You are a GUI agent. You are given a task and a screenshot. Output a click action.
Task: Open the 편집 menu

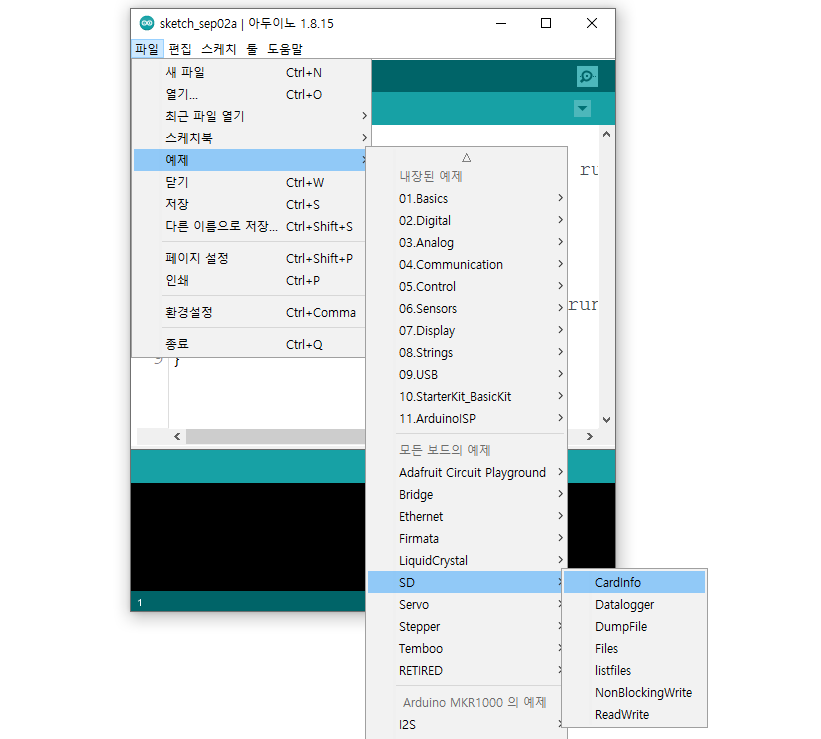(180, 49)
